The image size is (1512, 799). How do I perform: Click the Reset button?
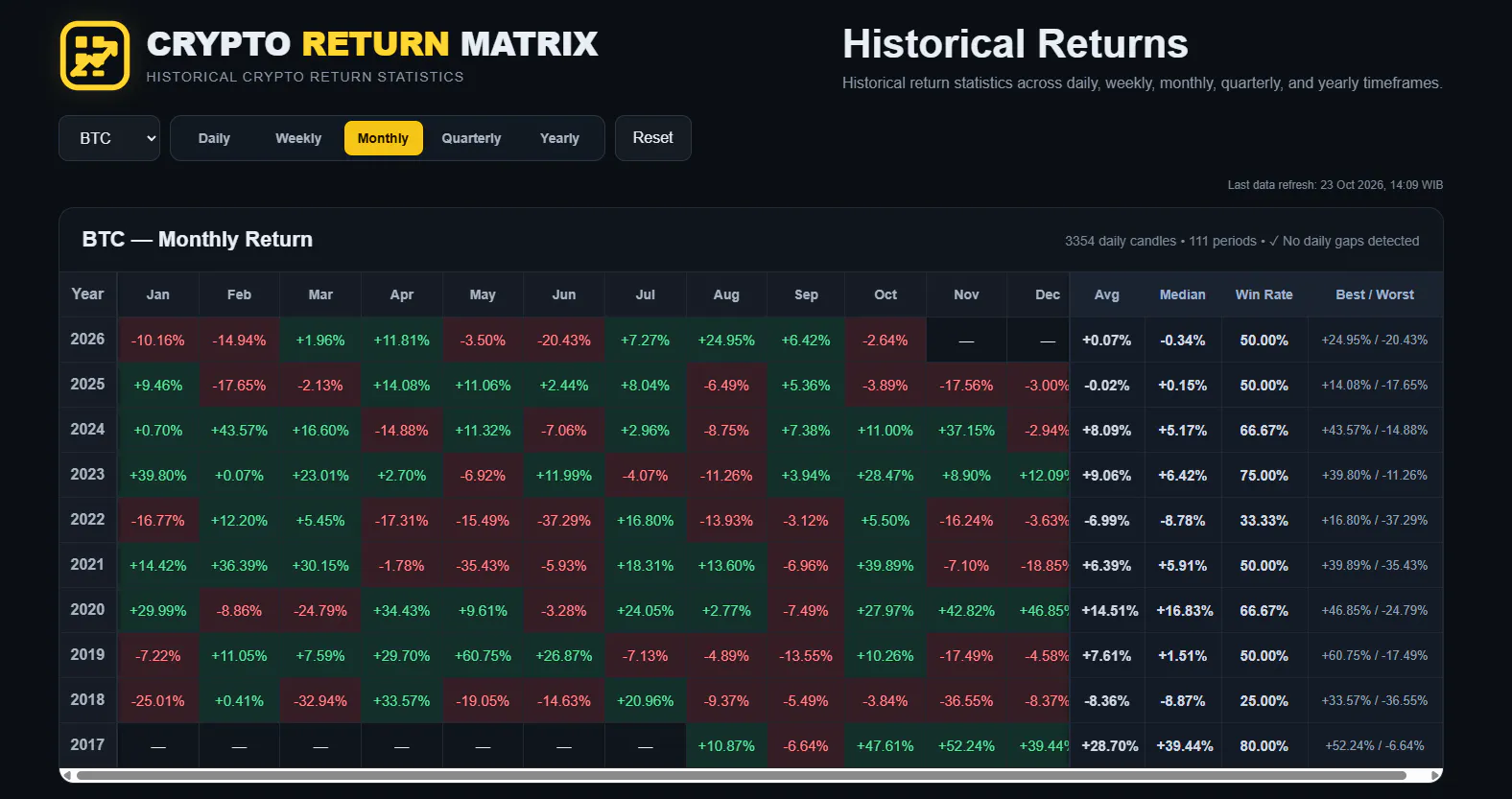click(653, 138)
